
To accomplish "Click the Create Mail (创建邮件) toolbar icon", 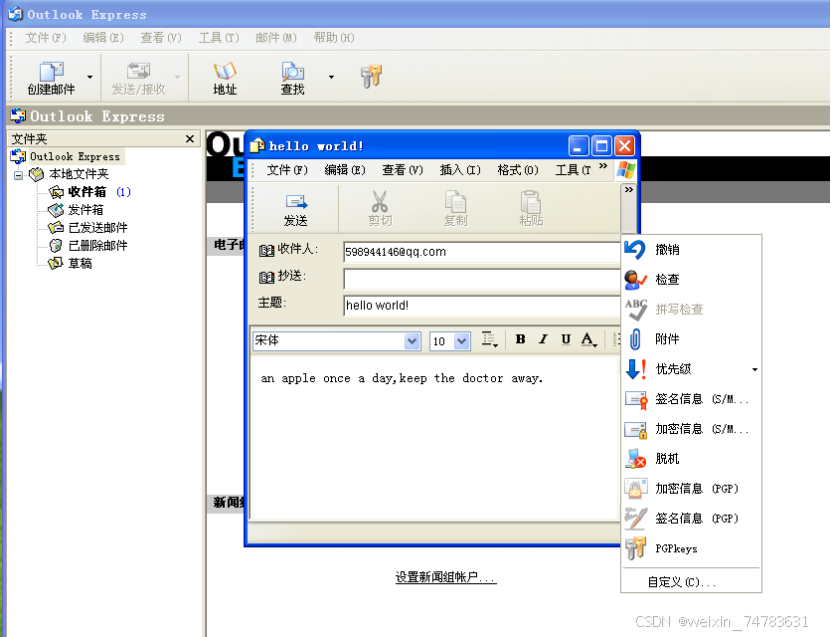I will click(51, 77).
